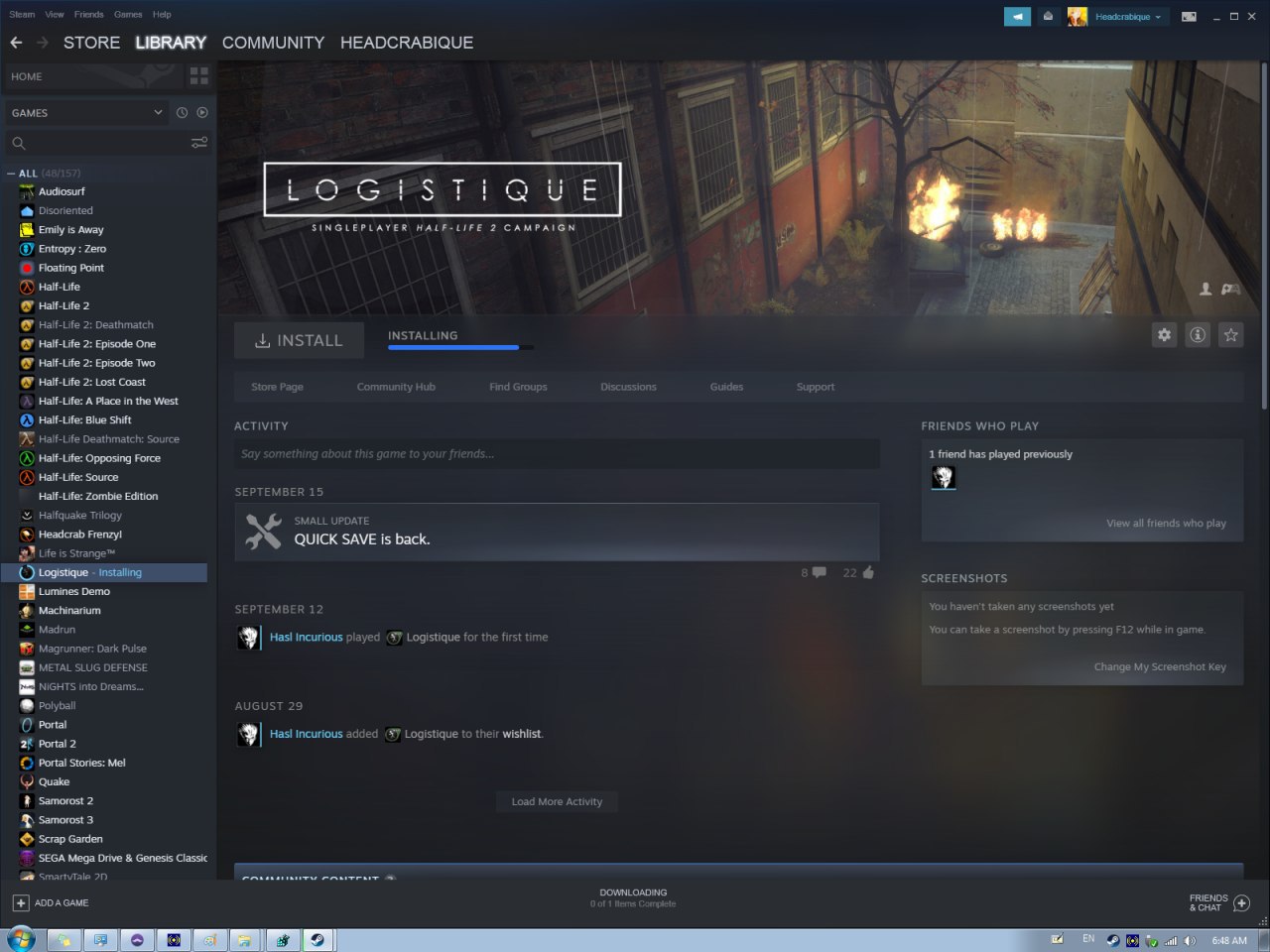The image size is (1270, 952).
Task: Go back with the left arrow
Action: point(16,43)
